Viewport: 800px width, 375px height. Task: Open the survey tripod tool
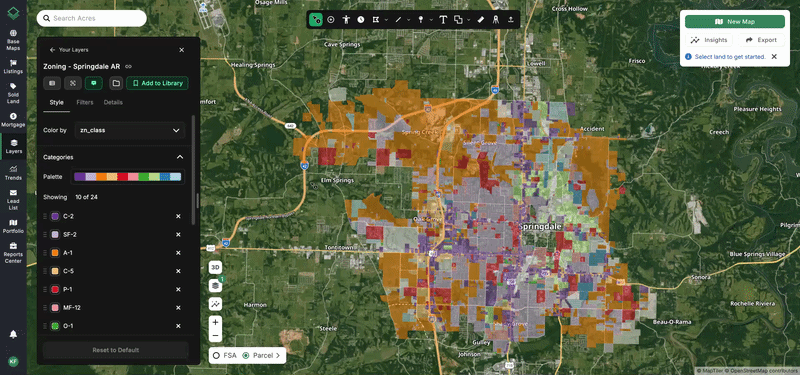point(495,20)
